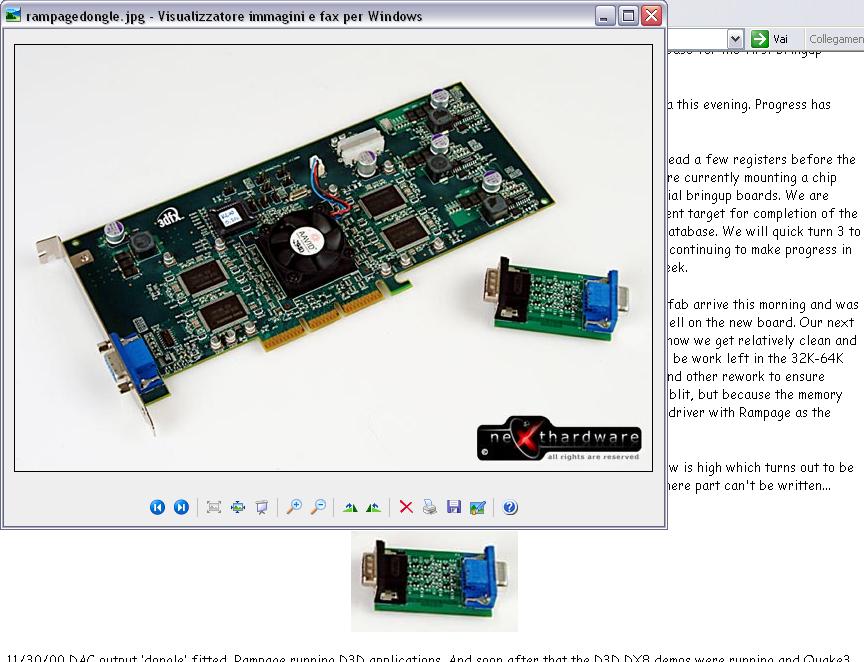
Task: Save a copy with the floppy disk icon
Action: click(x=454, y=508)
